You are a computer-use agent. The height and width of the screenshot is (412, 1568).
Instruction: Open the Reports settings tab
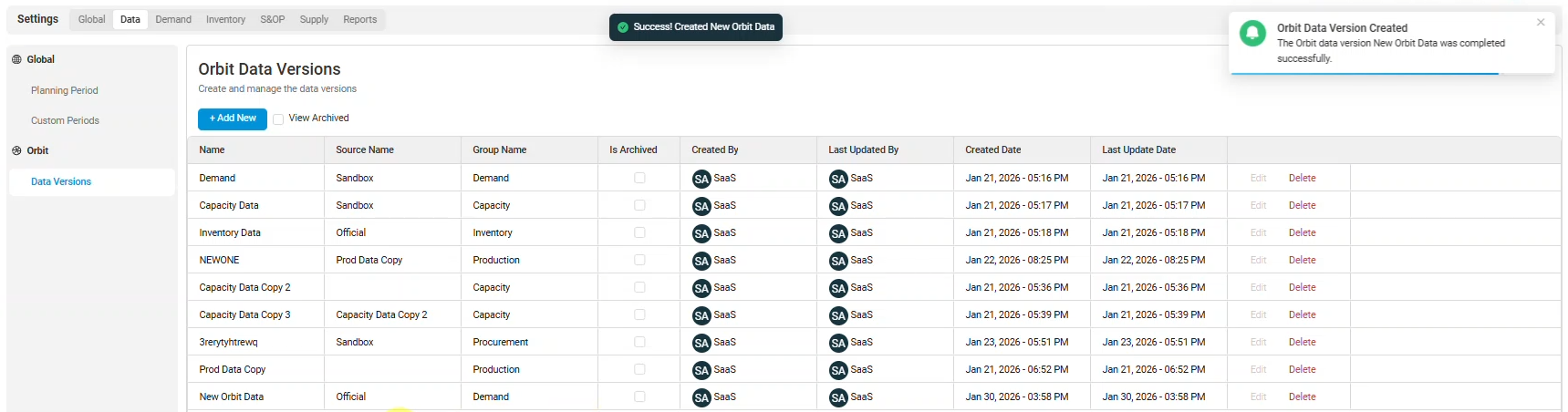359,19
